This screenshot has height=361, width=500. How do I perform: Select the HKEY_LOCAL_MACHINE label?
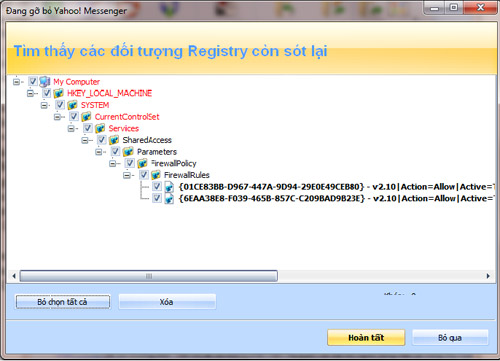click(109, 93)
